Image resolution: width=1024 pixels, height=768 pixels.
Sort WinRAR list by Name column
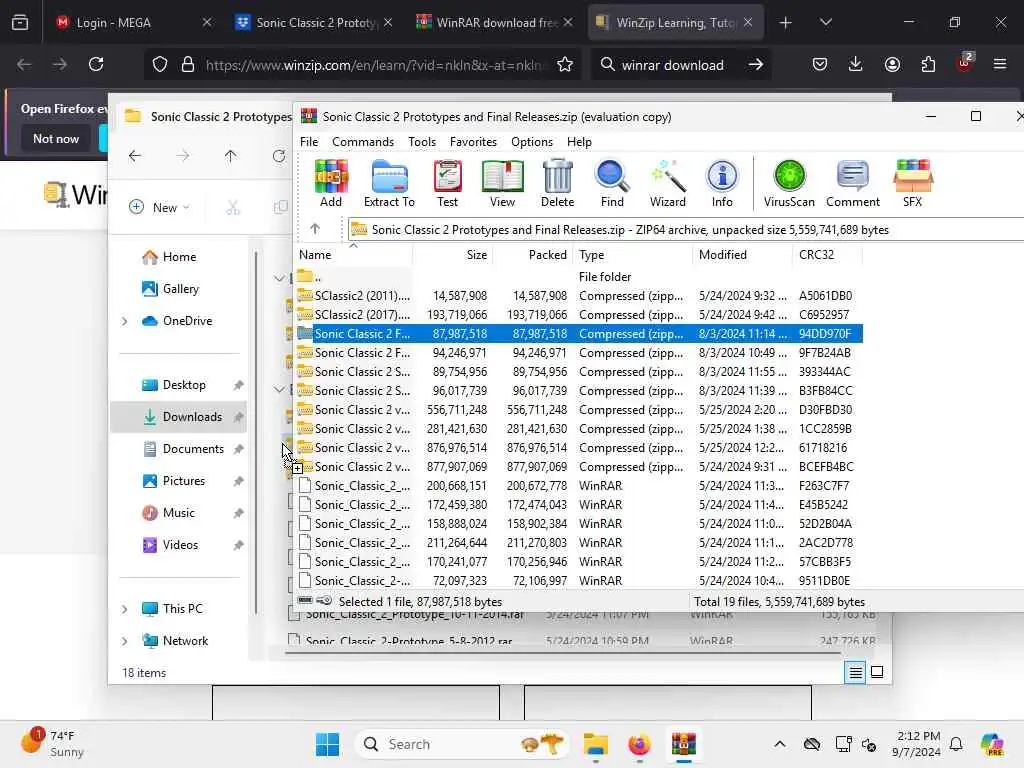pyautogui.click(x=353, y=255)
